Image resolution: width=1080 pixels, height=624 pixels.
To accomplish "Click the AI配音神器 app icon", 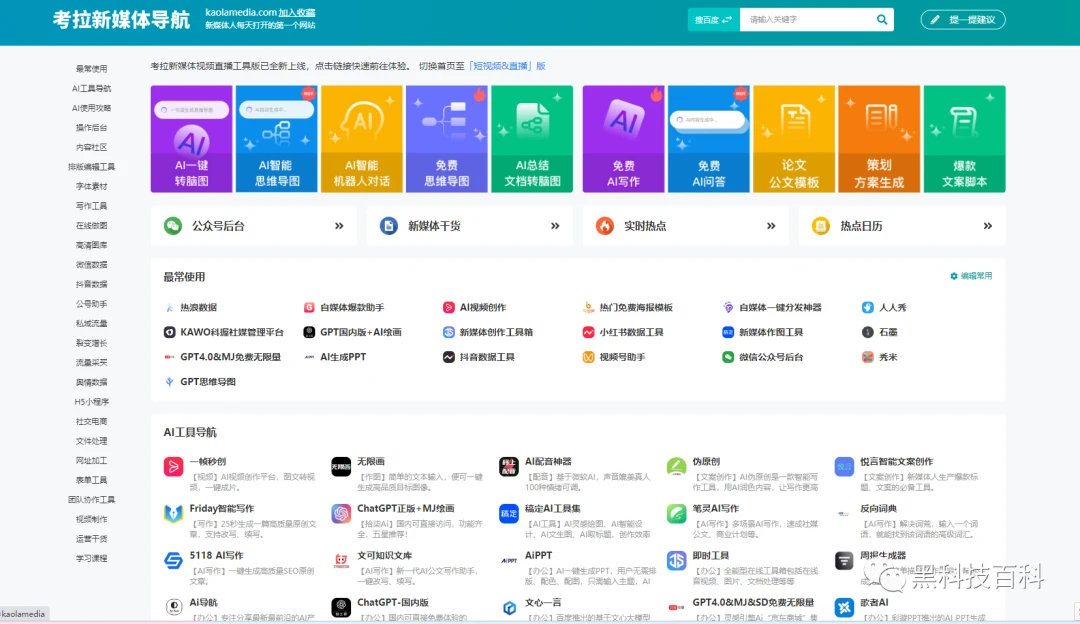I will click(x=508, y=466).
